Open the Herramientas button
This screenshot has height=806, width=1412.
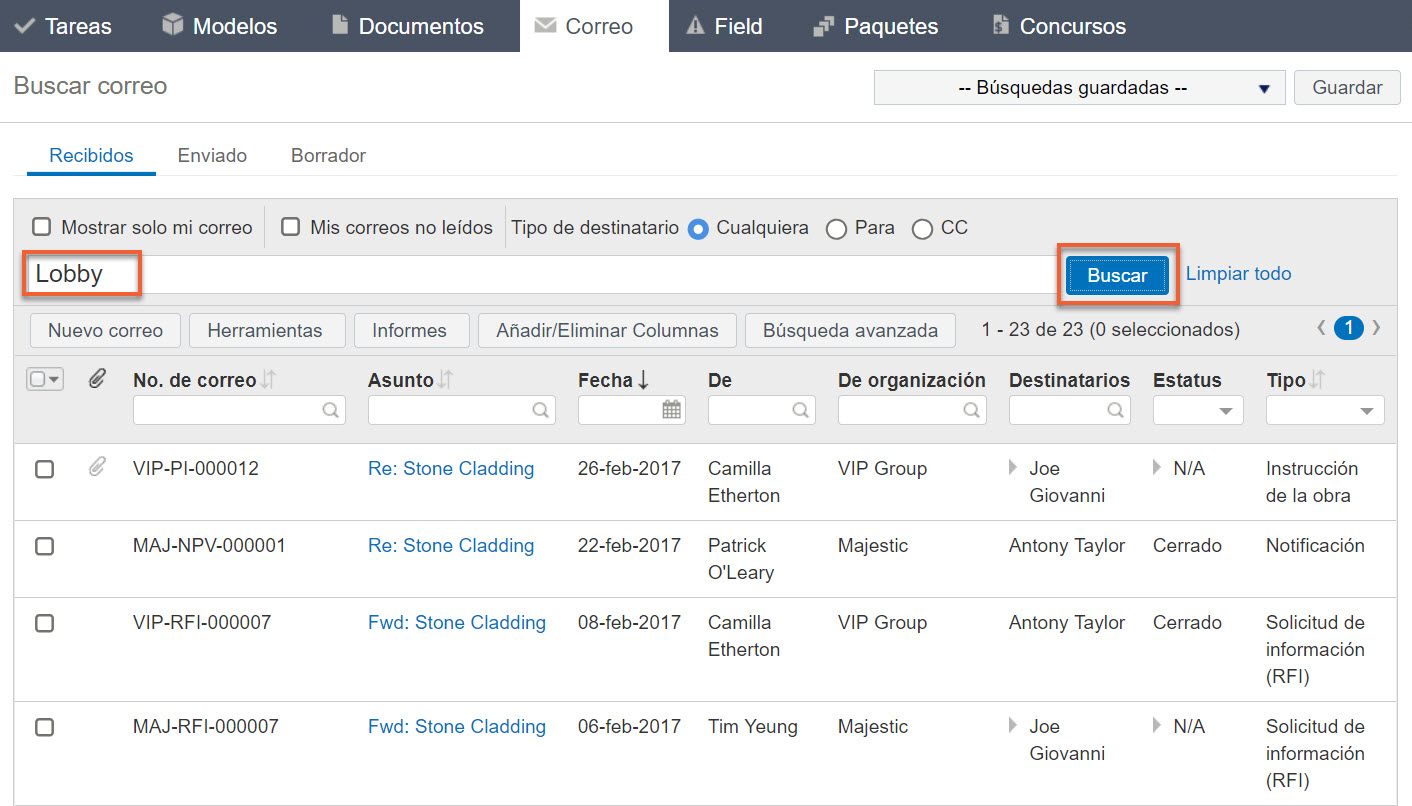(x=265, y=330)
